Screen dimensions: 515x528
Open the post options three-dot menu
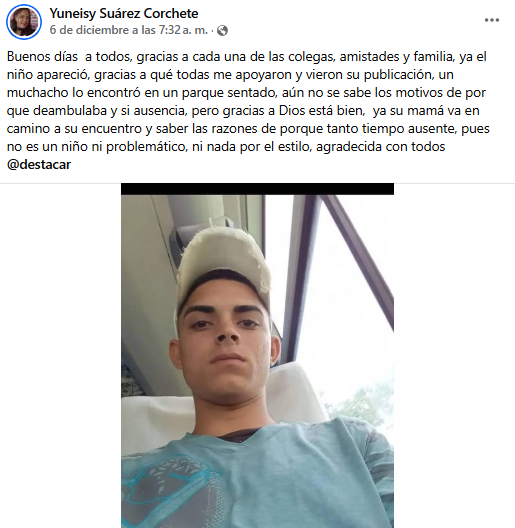coord(491,20)
